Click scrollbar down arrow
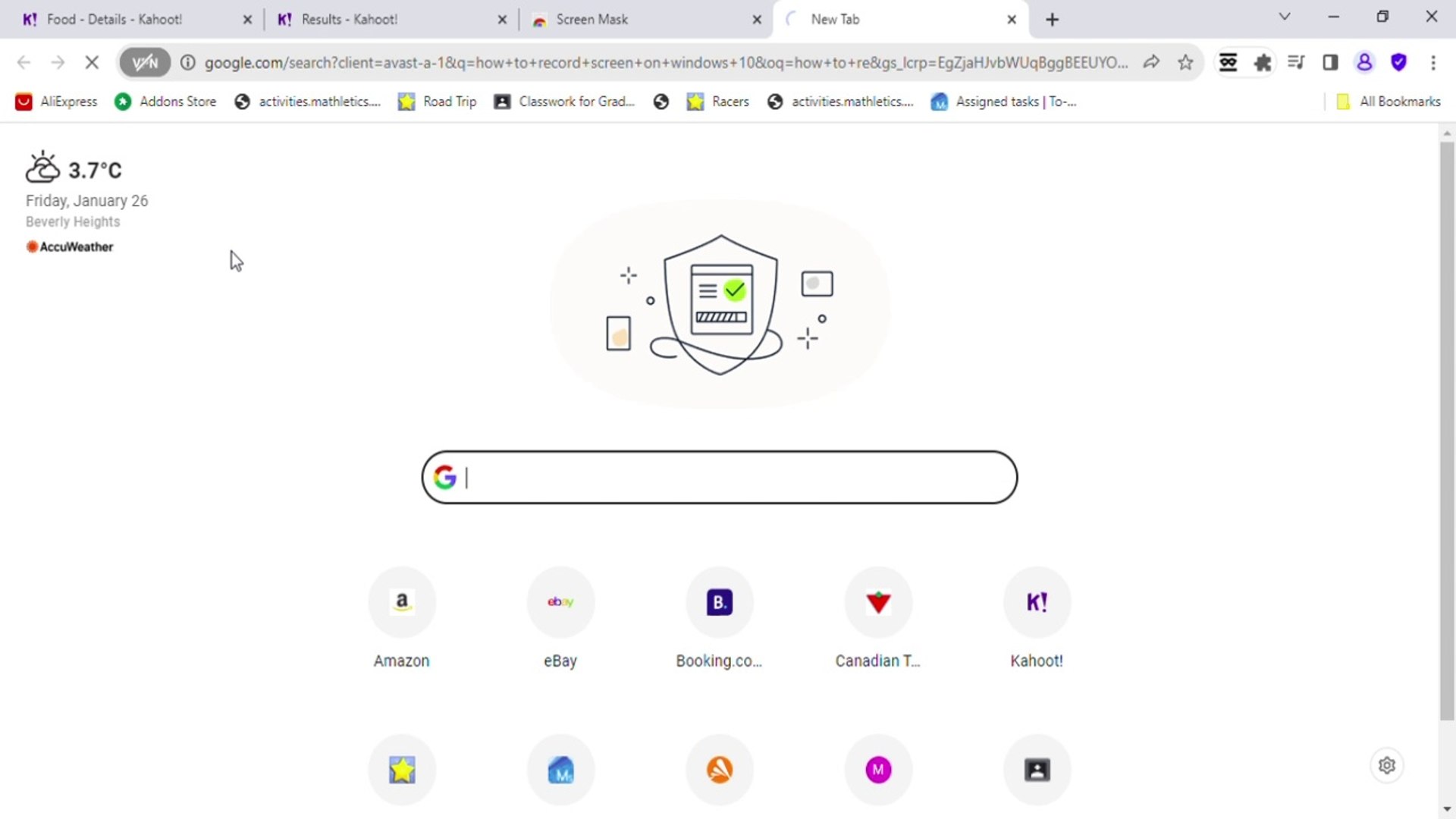Screen dimensions: 1456x819 1447,809
